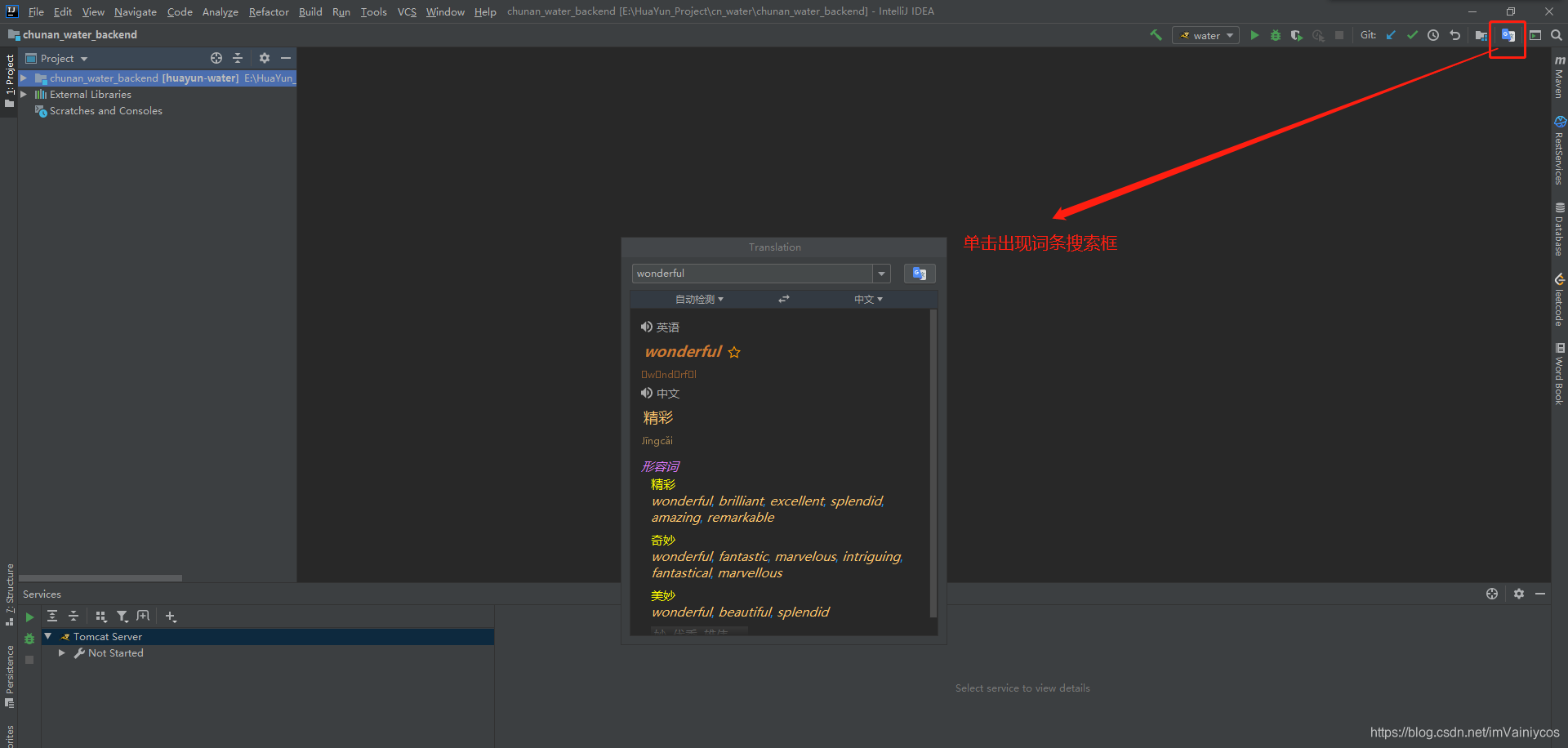Open the leetcode side tab

tap(1559, 300)
